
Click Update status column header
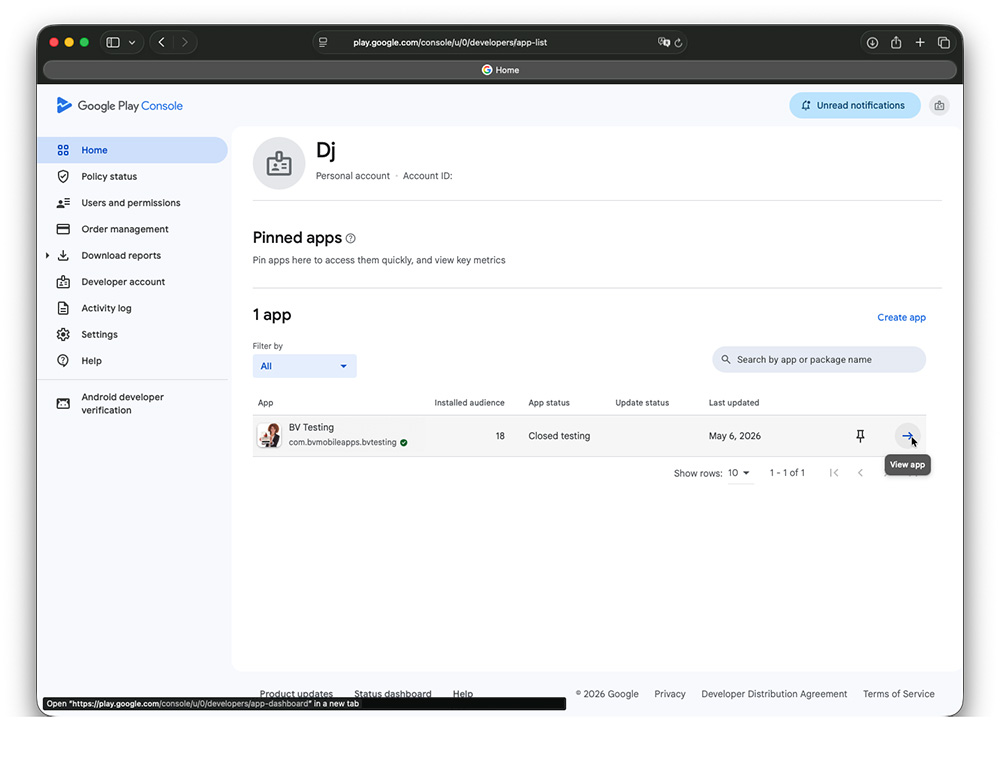click(x=642, y=403)
